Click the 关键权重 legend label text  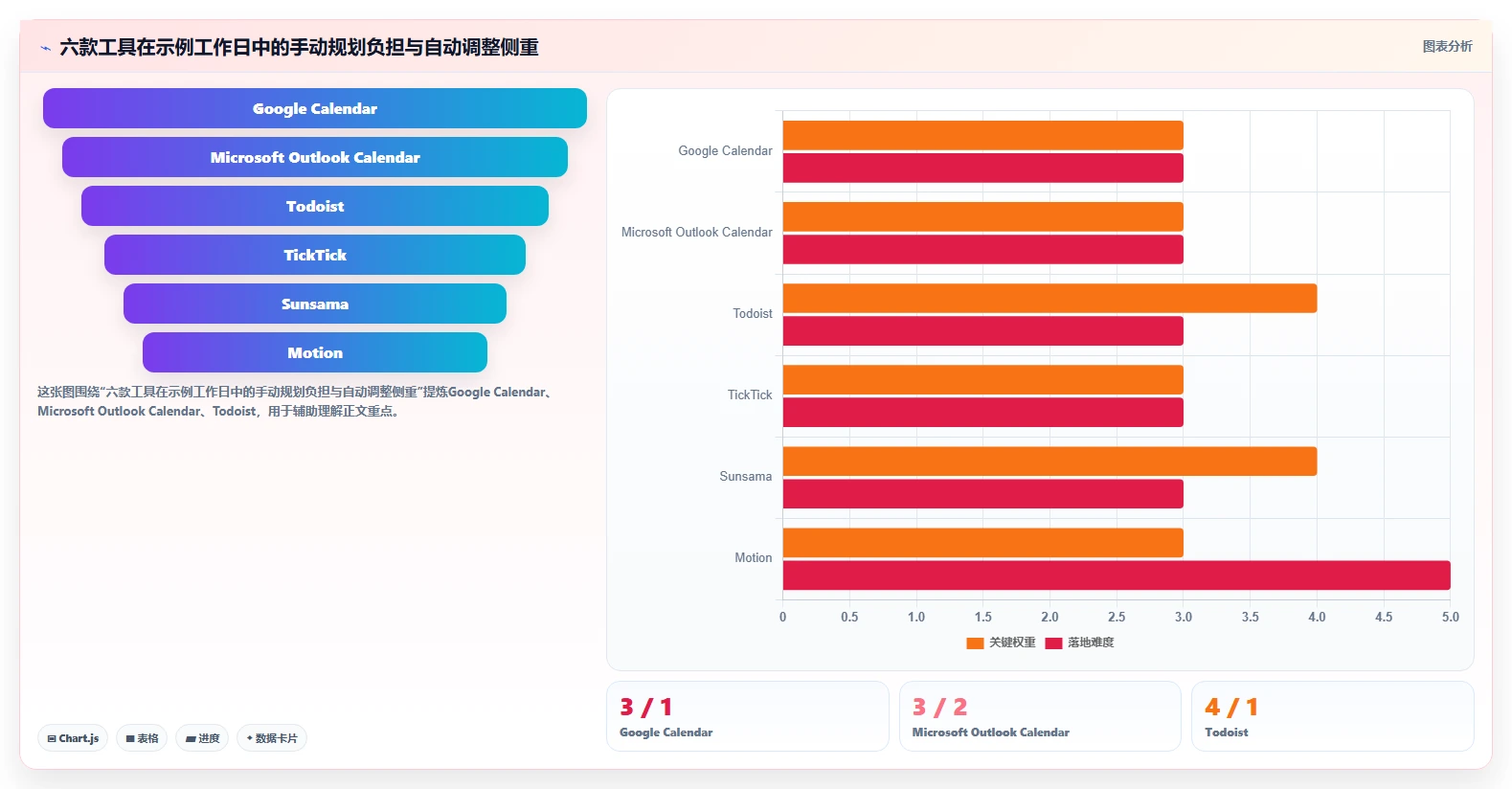1012,642
